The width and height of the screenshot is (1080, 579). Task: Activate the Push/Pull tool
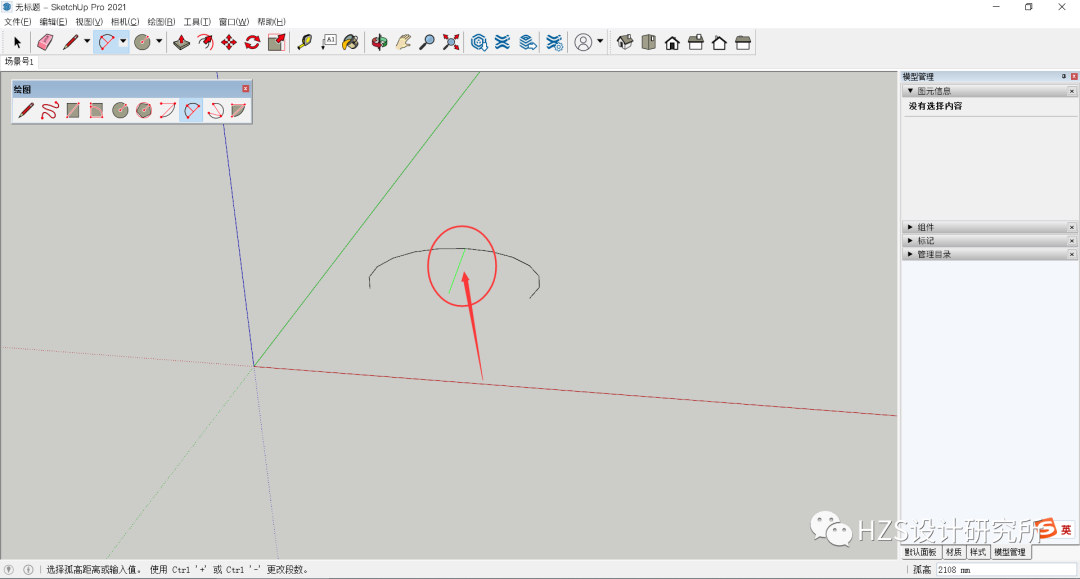coord(182,41)
